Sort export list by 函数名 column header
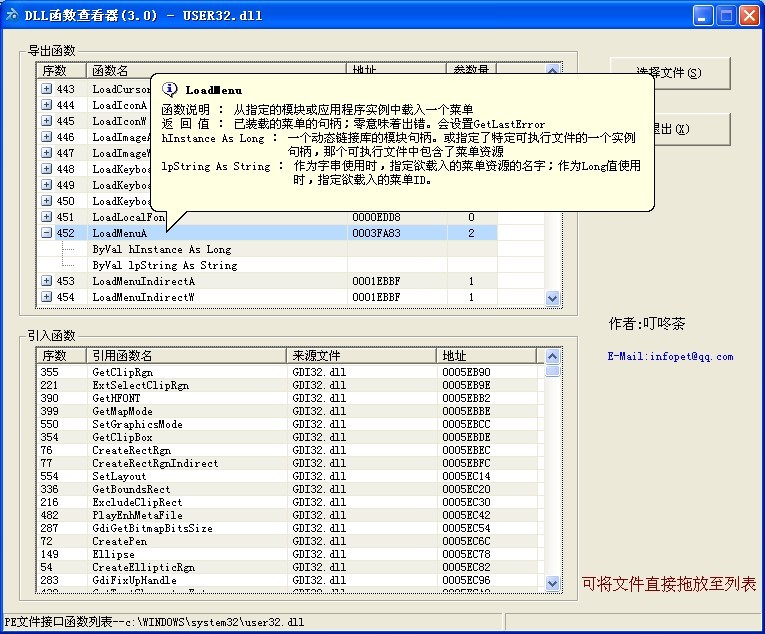 (x=216, y=70)
